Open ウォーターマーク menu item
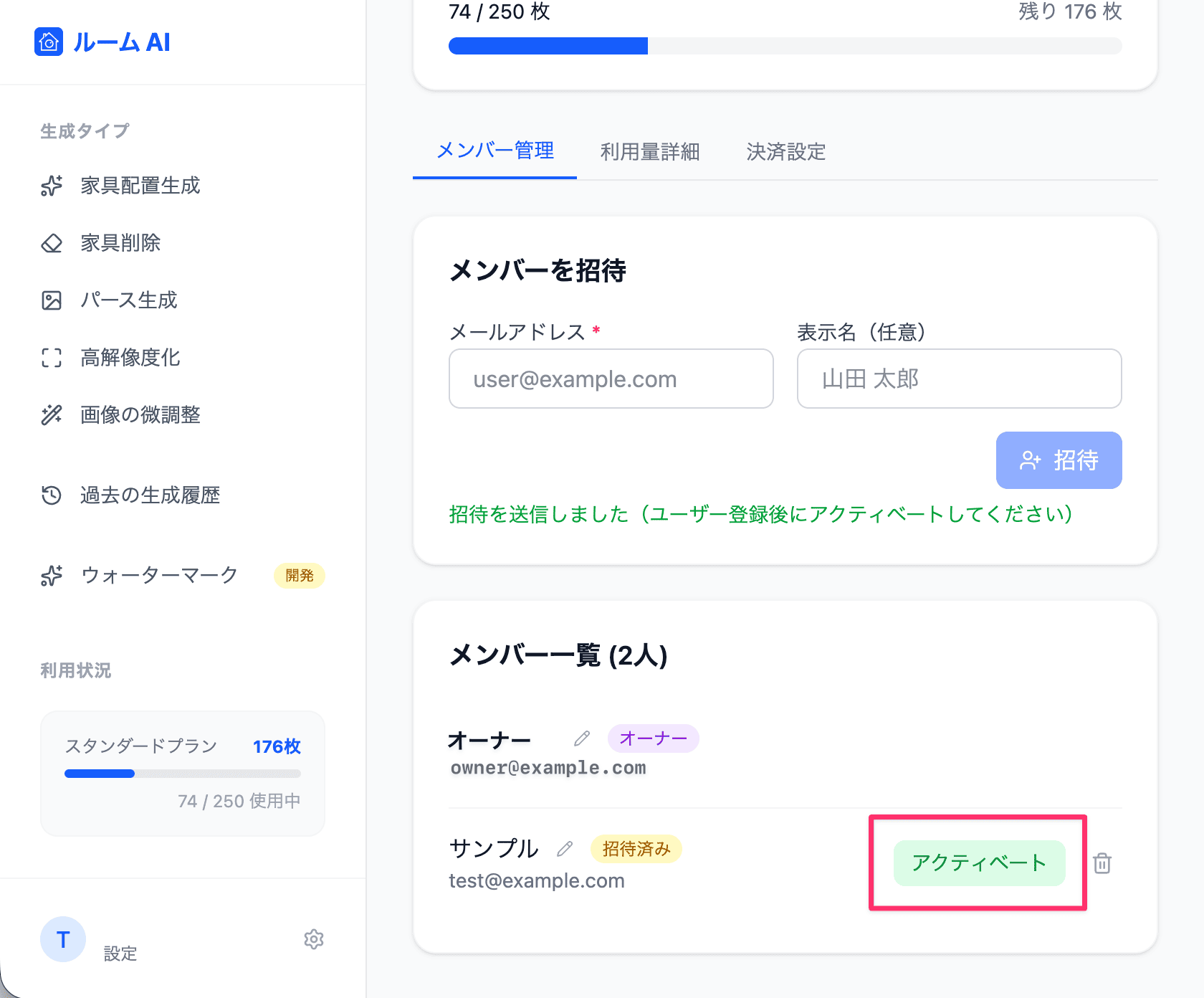Viewport: 1204px width, 998px height. tap(159, 576)
